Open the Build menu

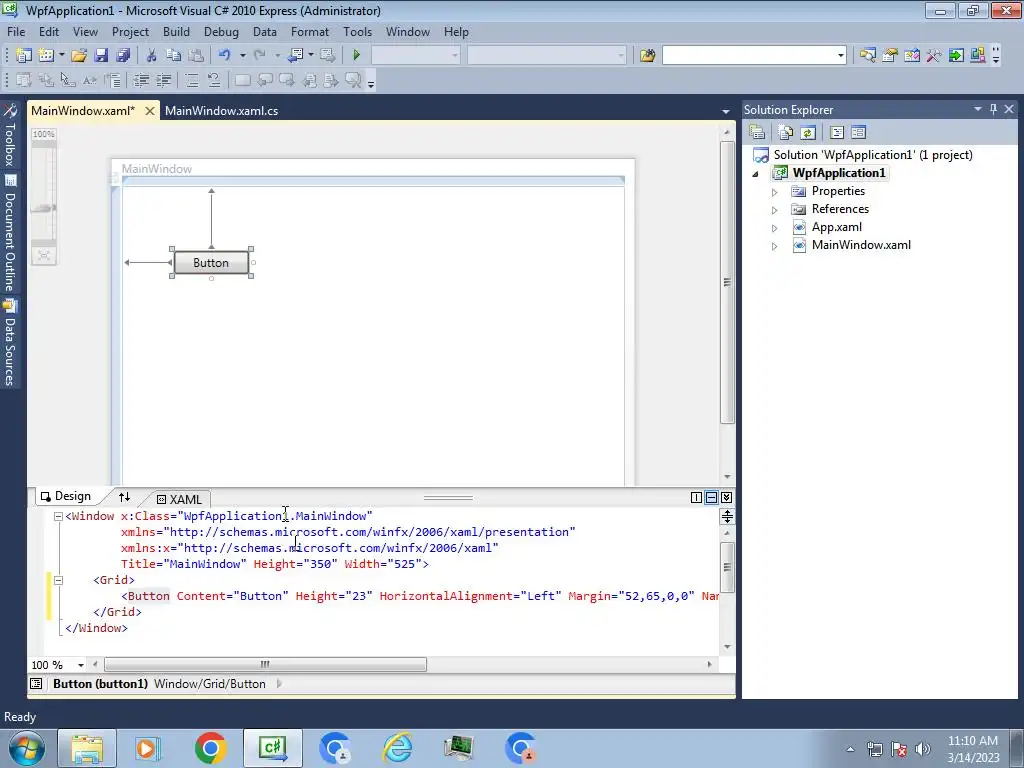pyautogui.click(x=176, y=31)
